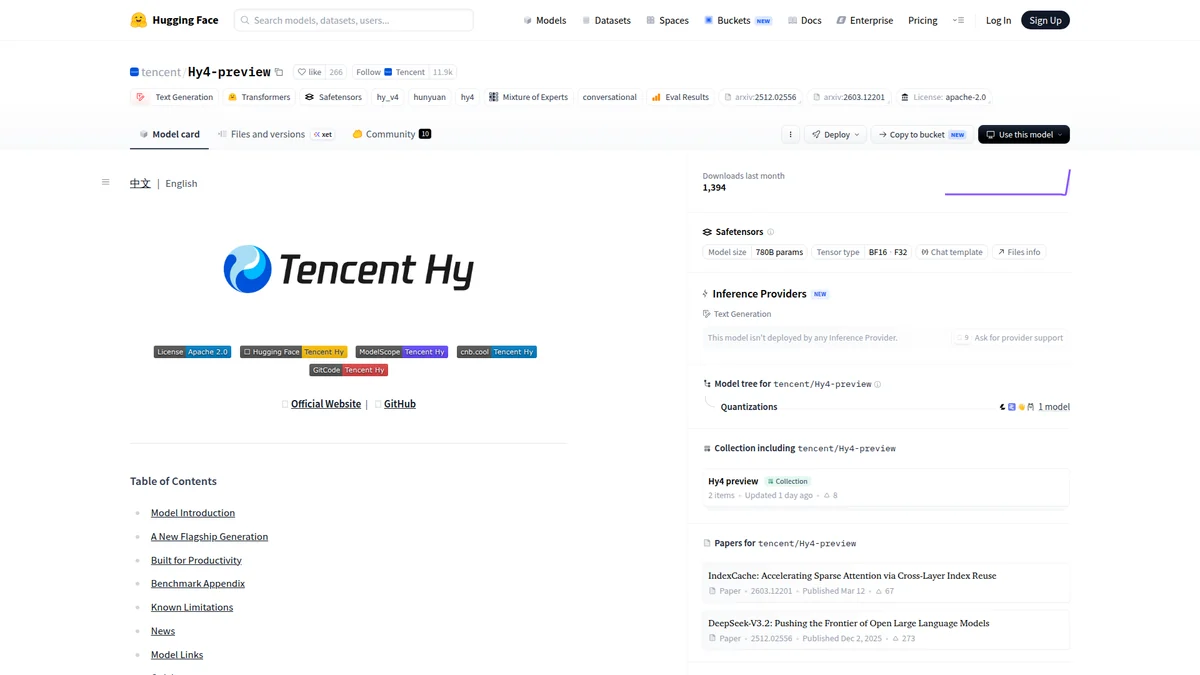Jump to the Model Links section

click(x=177, y=655)
